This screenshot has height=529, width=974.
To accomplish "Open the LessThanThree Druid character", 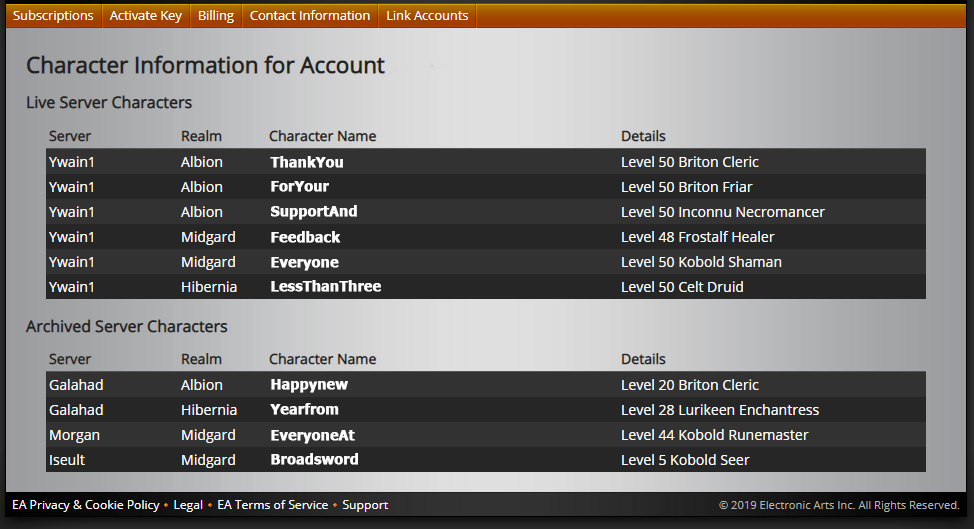I will pos(325,287).
